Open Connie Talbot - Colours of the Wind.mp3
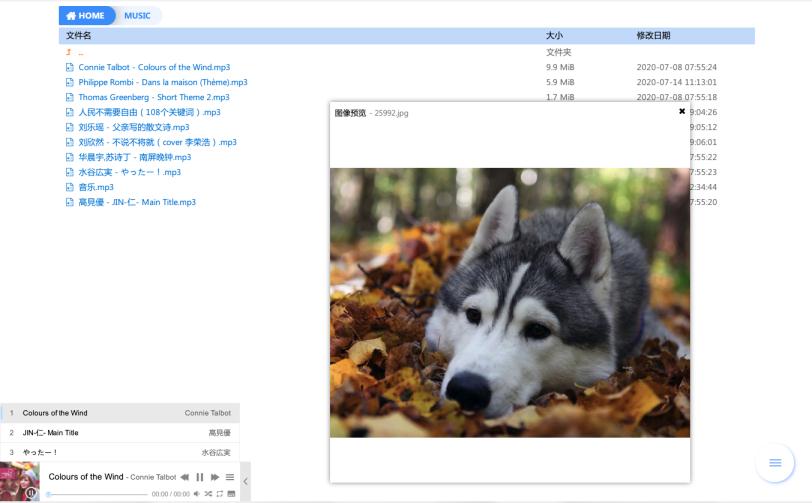The image size is (812, 503). (154, 67)
